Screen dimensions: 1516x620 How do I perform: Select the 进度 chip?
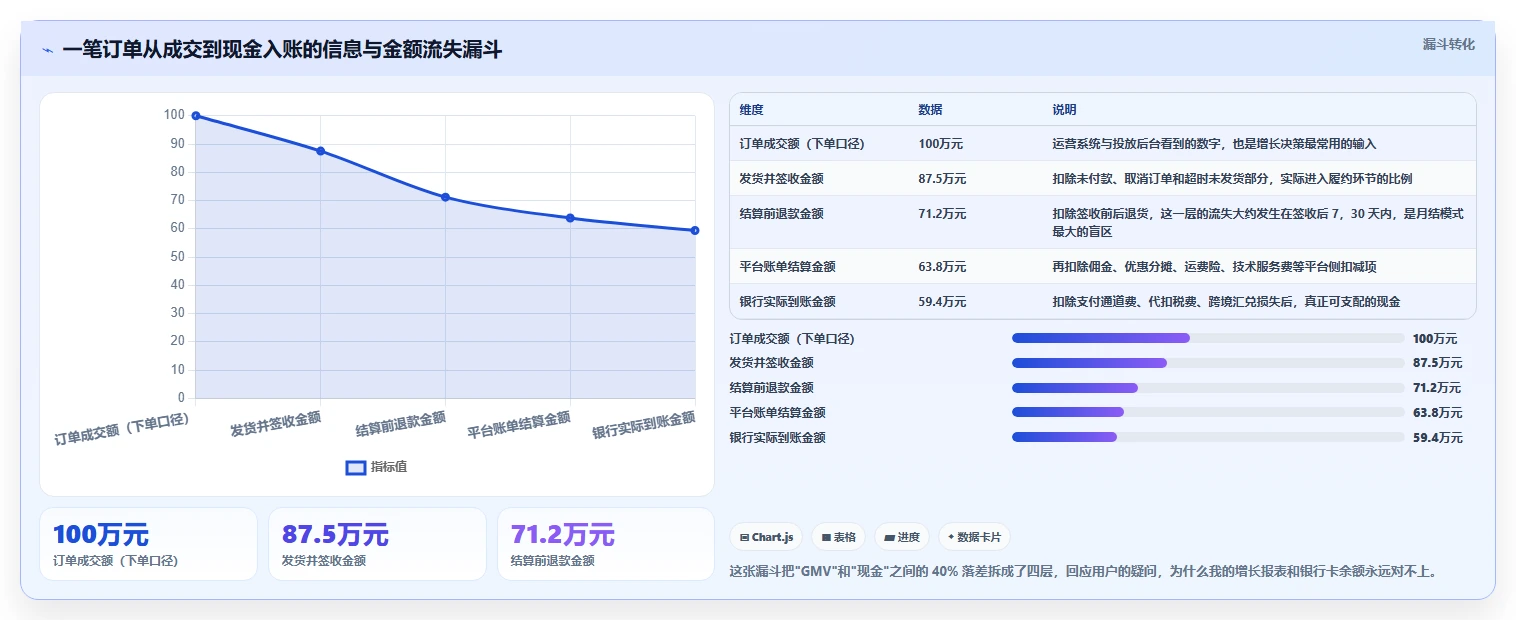pos(902,537)
